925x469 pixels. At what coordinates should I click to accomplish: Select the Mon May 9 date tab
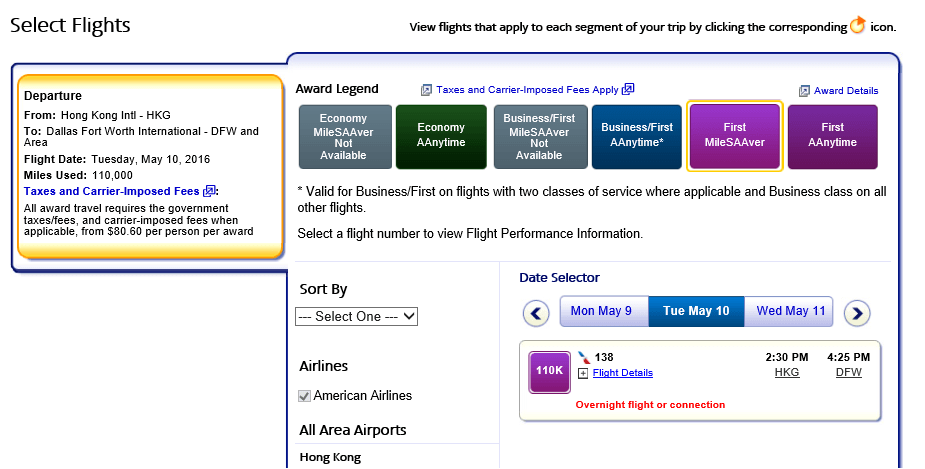[x=603, y=311]
